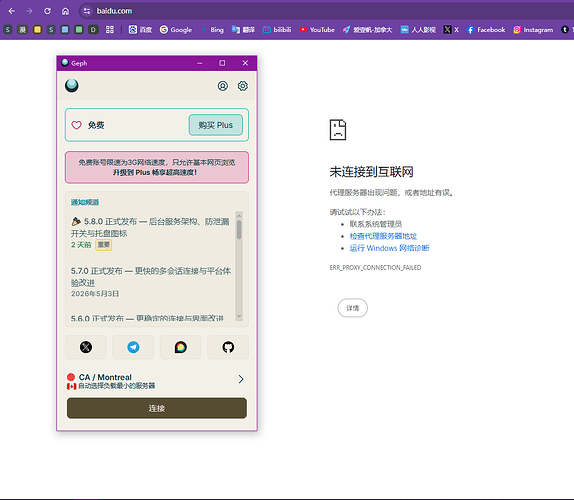Open Geph's X (Twitter) page
This screenshot has width=574, height=500.
86,347
